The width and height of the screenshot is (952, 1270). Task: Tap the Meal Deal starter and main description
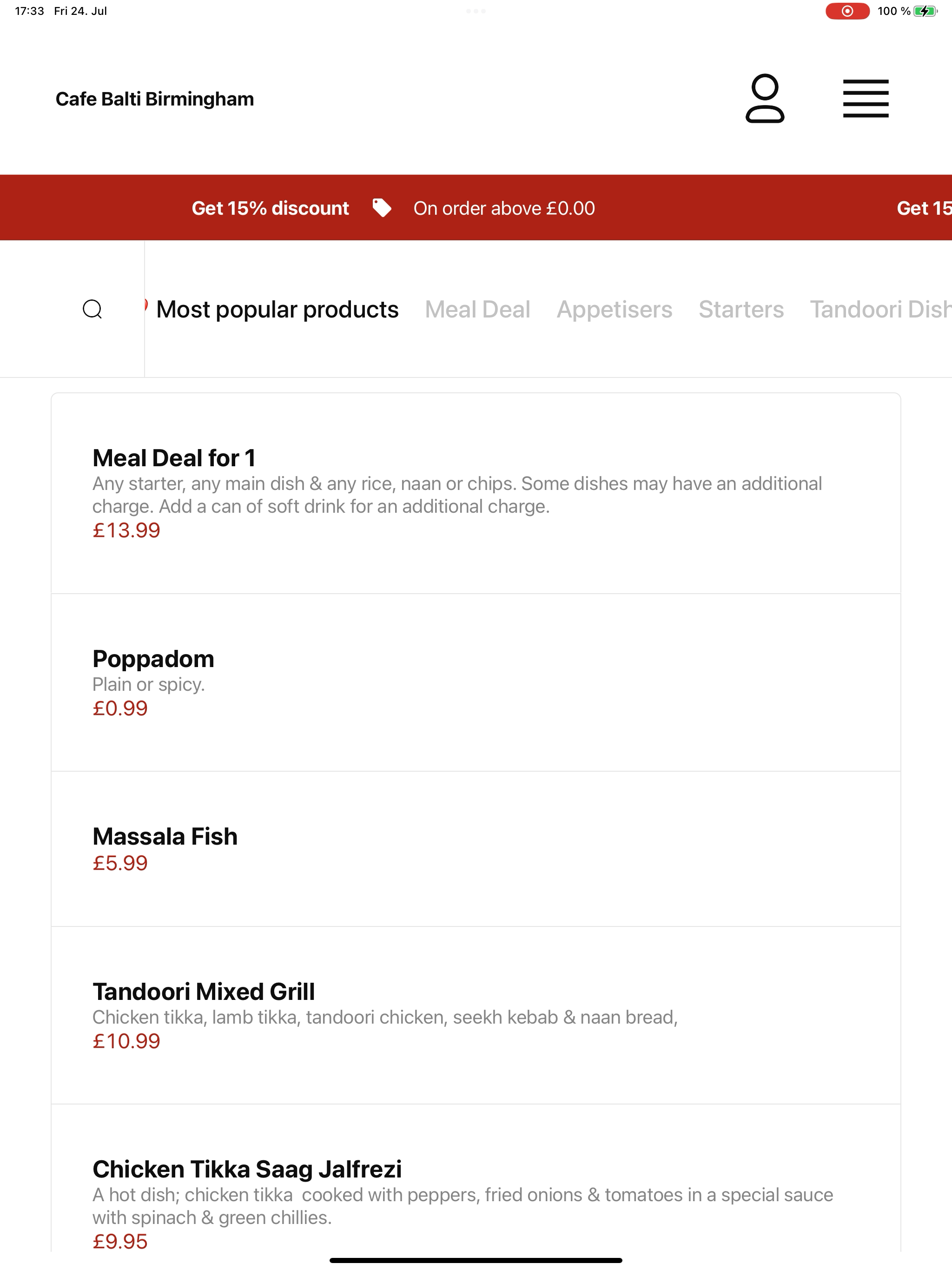pos(457,495)
